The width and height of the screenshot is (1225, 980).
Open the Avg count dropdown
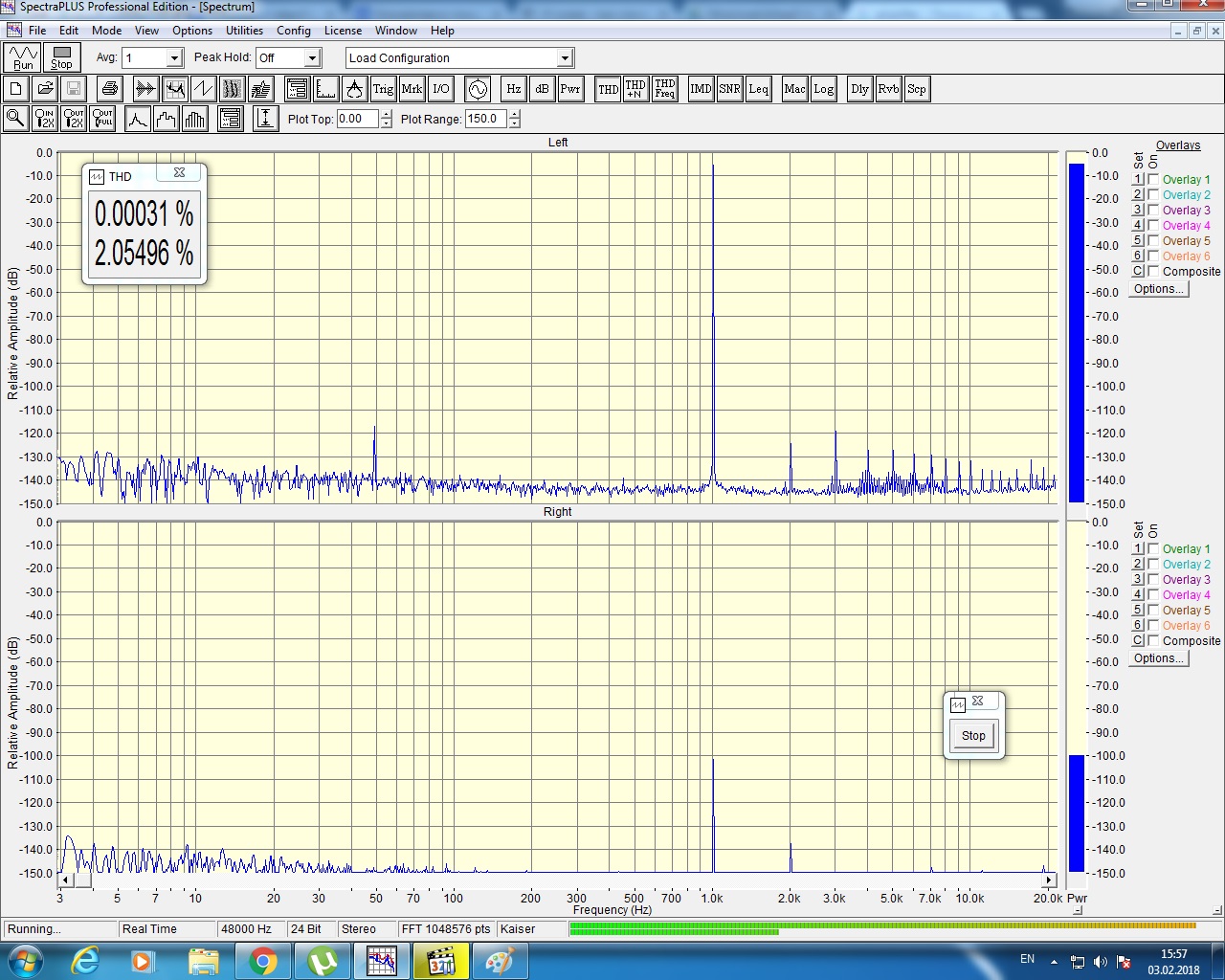click(174, 58)
